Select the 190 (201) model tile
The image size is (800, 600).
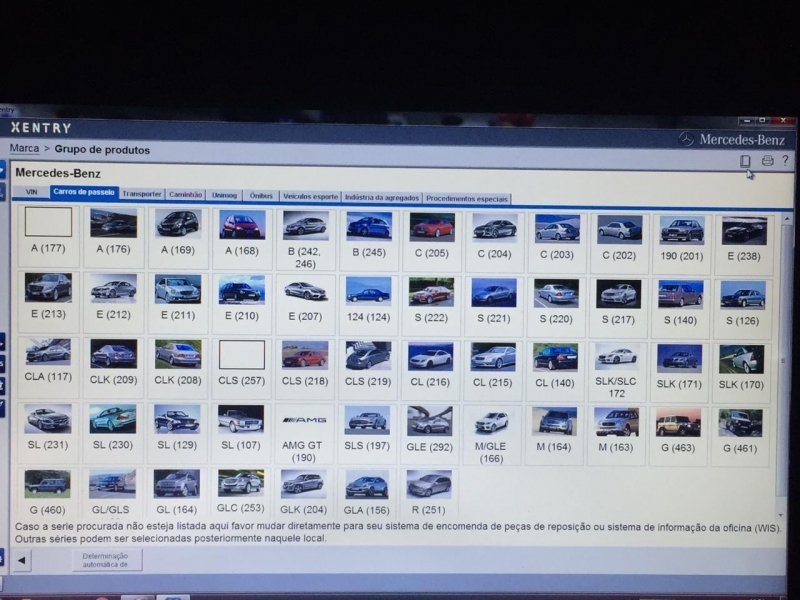[682, 244]
